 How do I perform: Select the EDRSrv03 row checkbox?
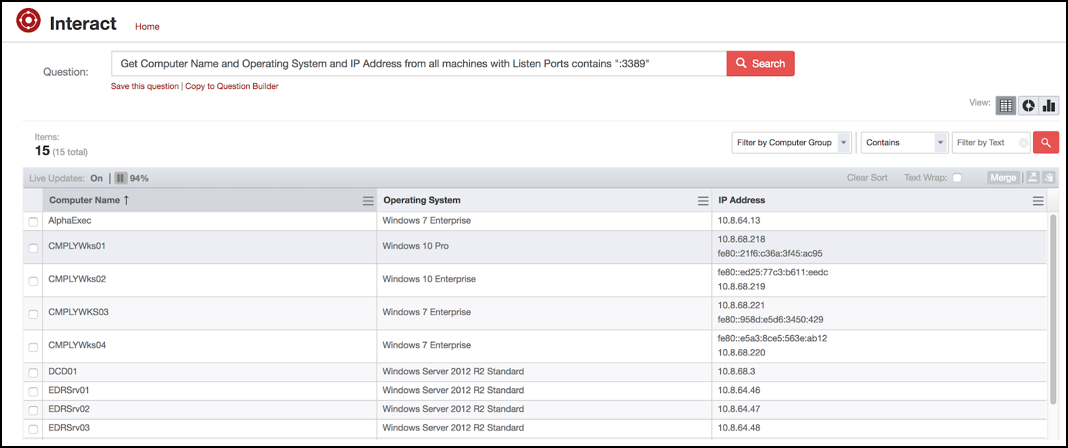click(33, 430)
